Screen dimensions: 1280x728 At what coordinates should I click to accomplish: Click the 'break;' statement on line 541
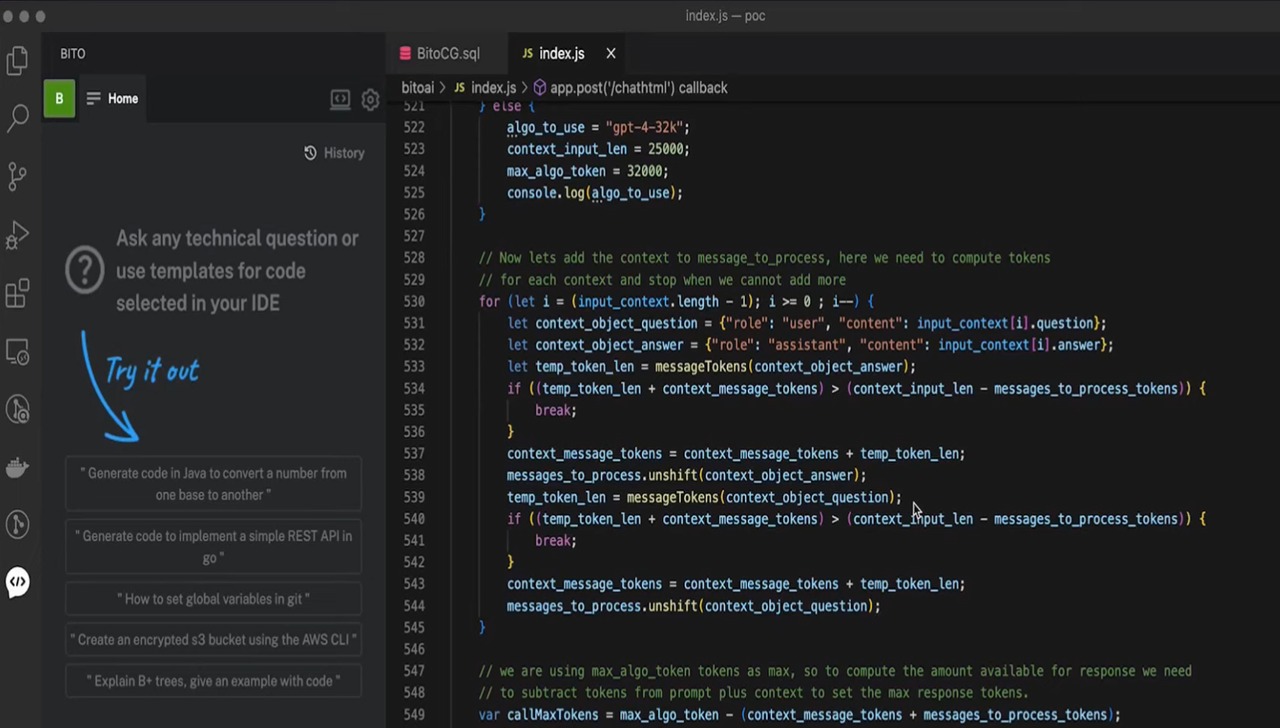pos(555,540)
